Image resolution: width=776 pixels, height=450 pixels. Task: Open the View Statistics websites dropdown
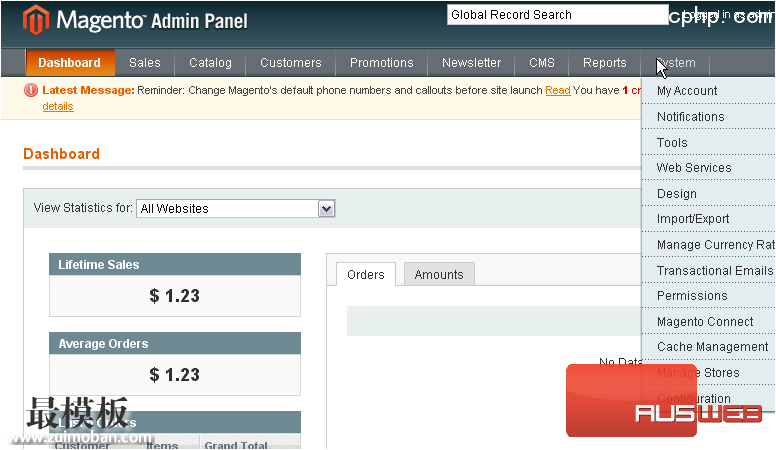click(236, 208)
